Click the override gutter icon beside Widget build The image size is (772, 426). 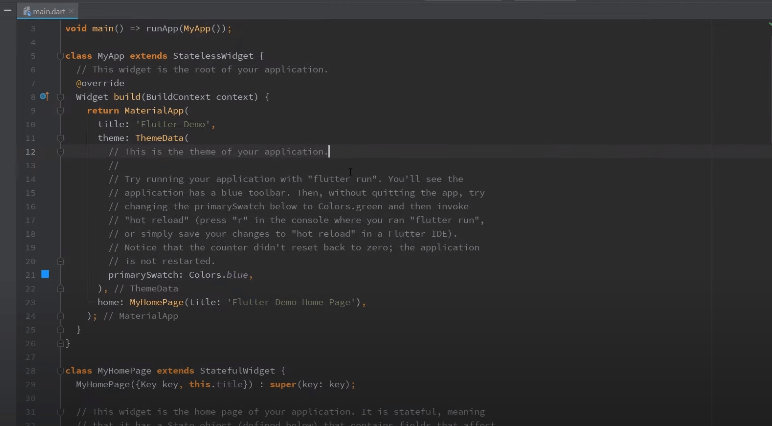pyautogui.click(x=44, y=97)
